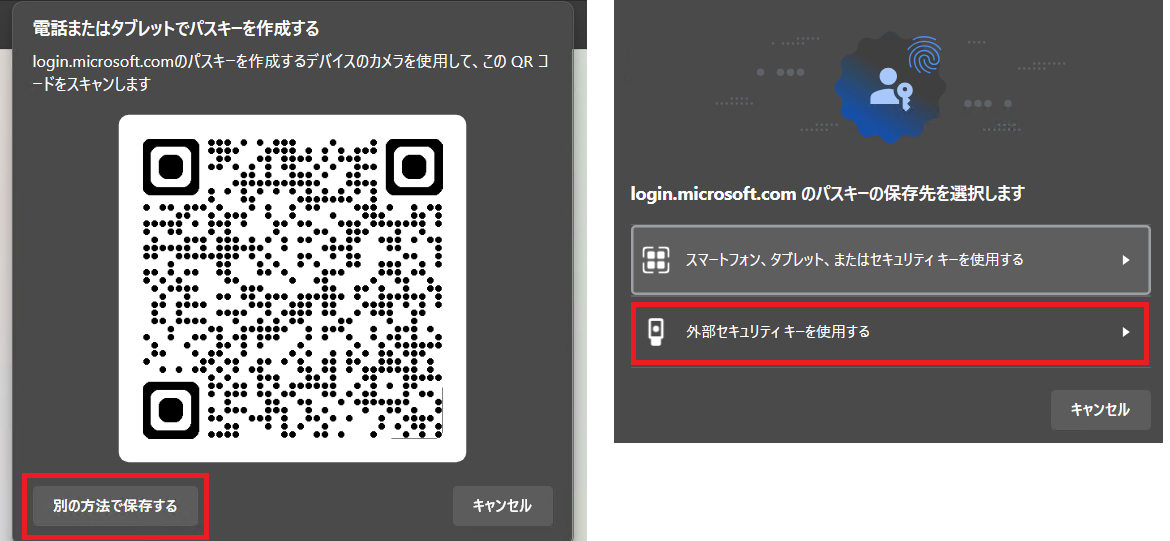
Task: Cancel the QR code passkey dialog
Action: coord(502,506)
